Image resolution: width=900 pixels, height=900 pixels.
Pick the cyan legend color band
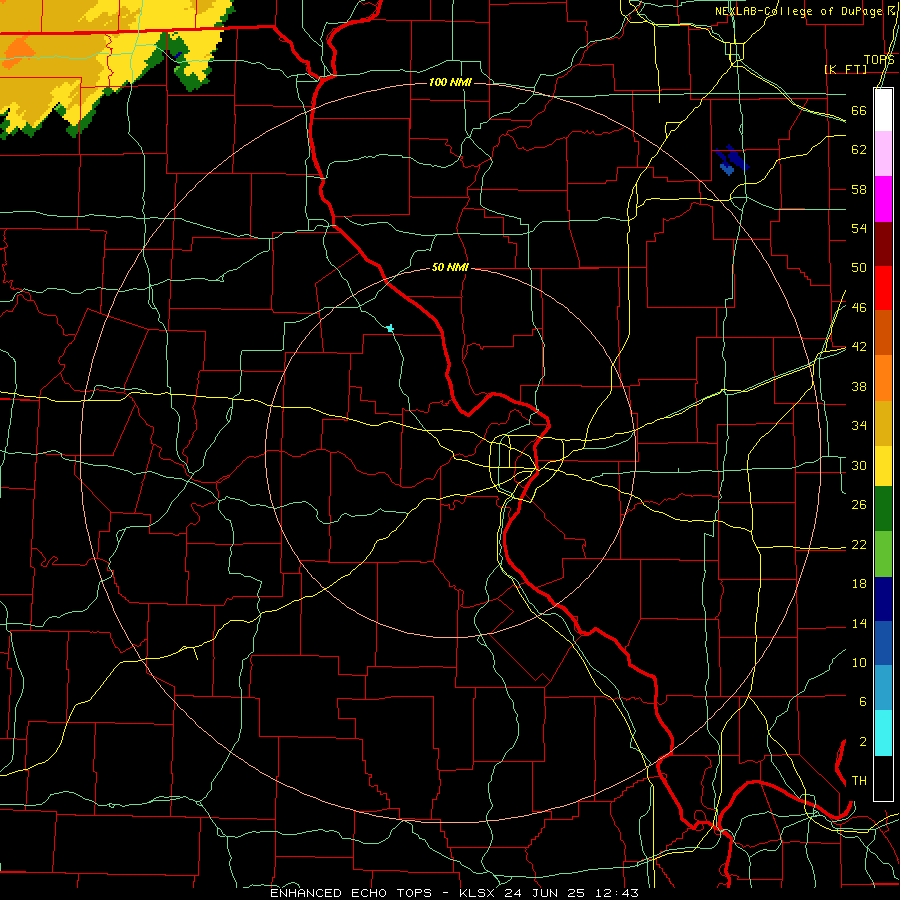pos(883,733)
